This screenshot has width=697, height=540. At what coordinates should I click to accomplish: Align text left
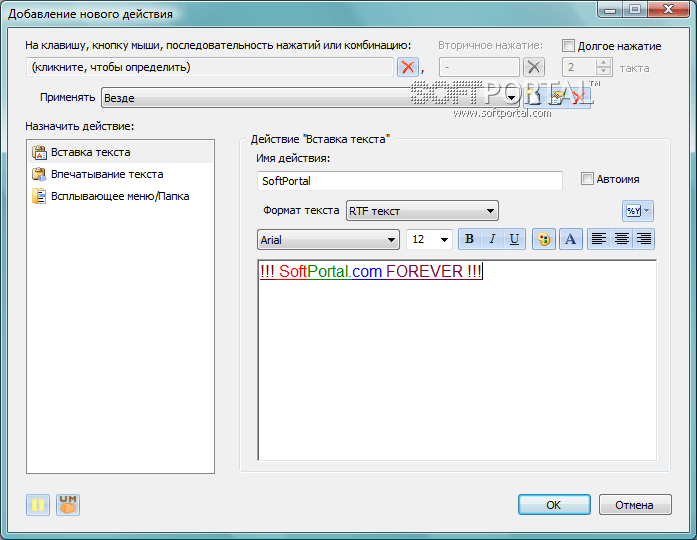[x=599, y=239]
